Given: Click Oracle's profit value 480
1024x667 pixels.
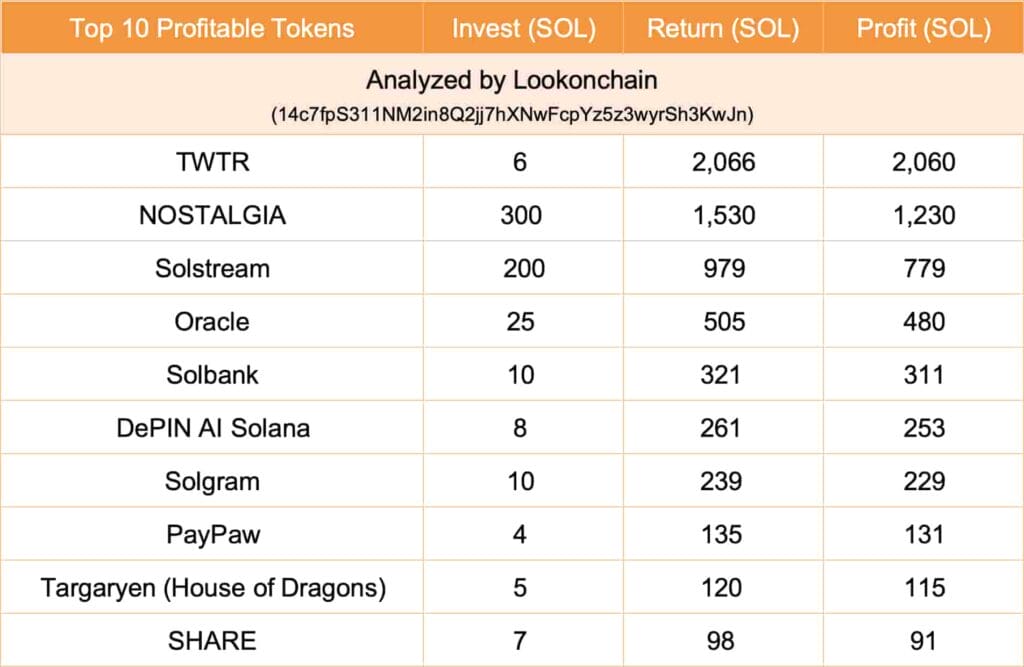Looking at the screenshot, I should click(923, 321).
